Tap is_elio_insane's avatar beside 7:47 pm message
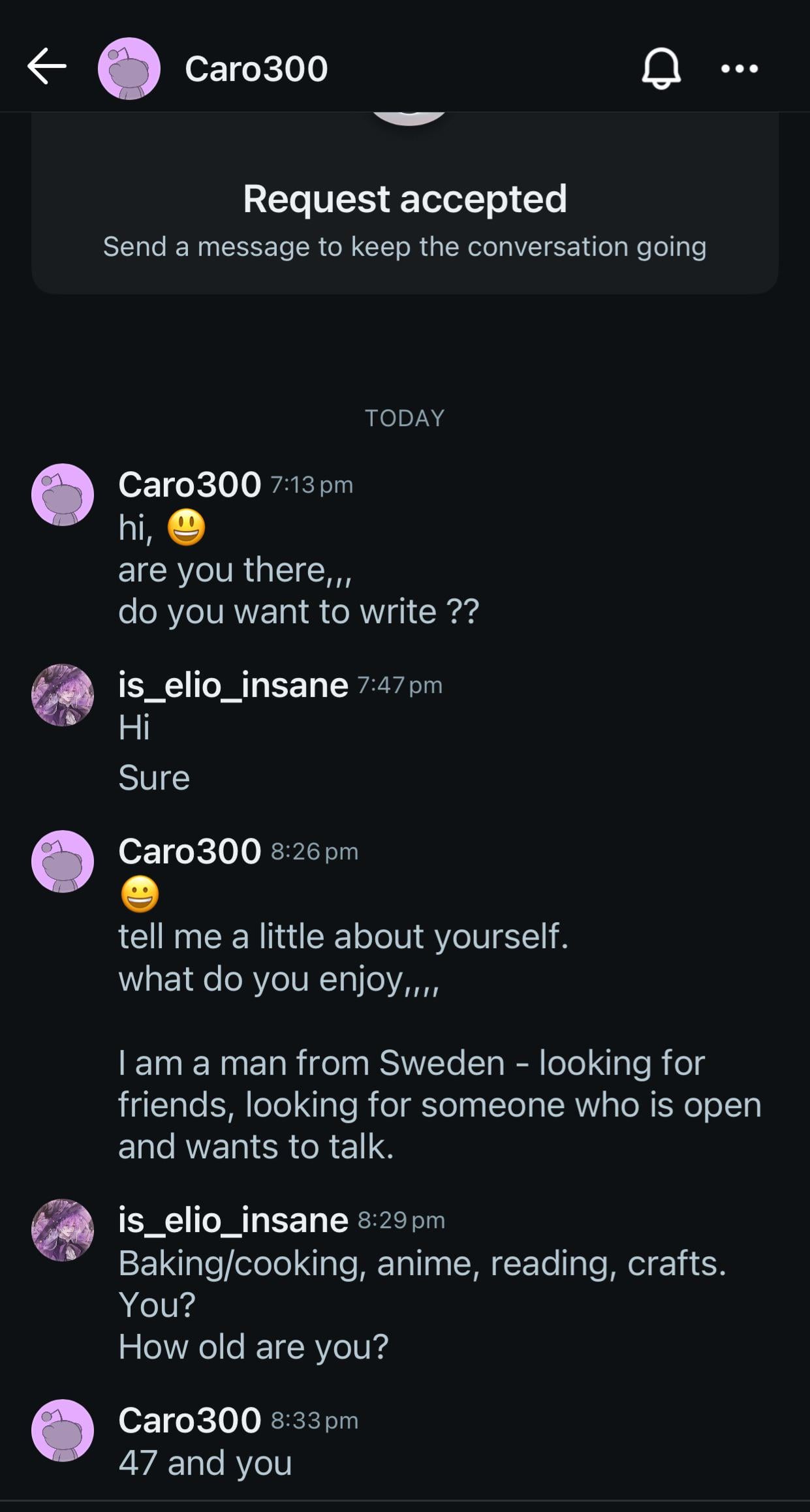This screenshot has width=810, height=1512. [63, 695]
